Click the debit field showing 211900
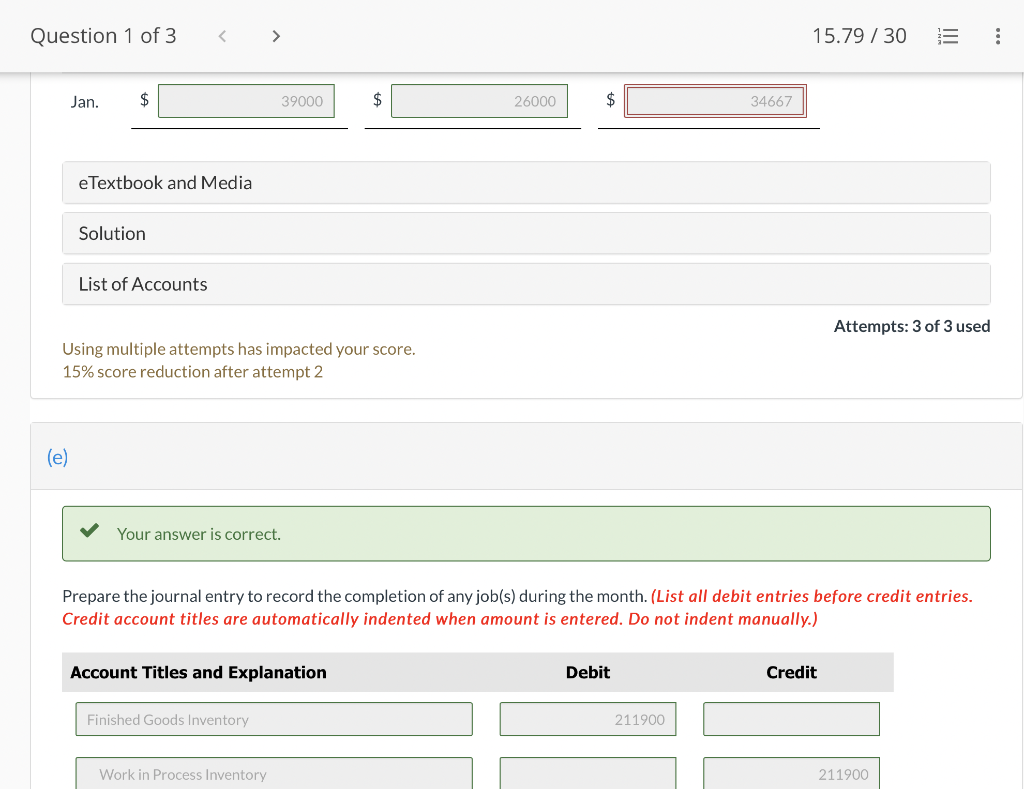1024x789 pixels. coord(588,719)
